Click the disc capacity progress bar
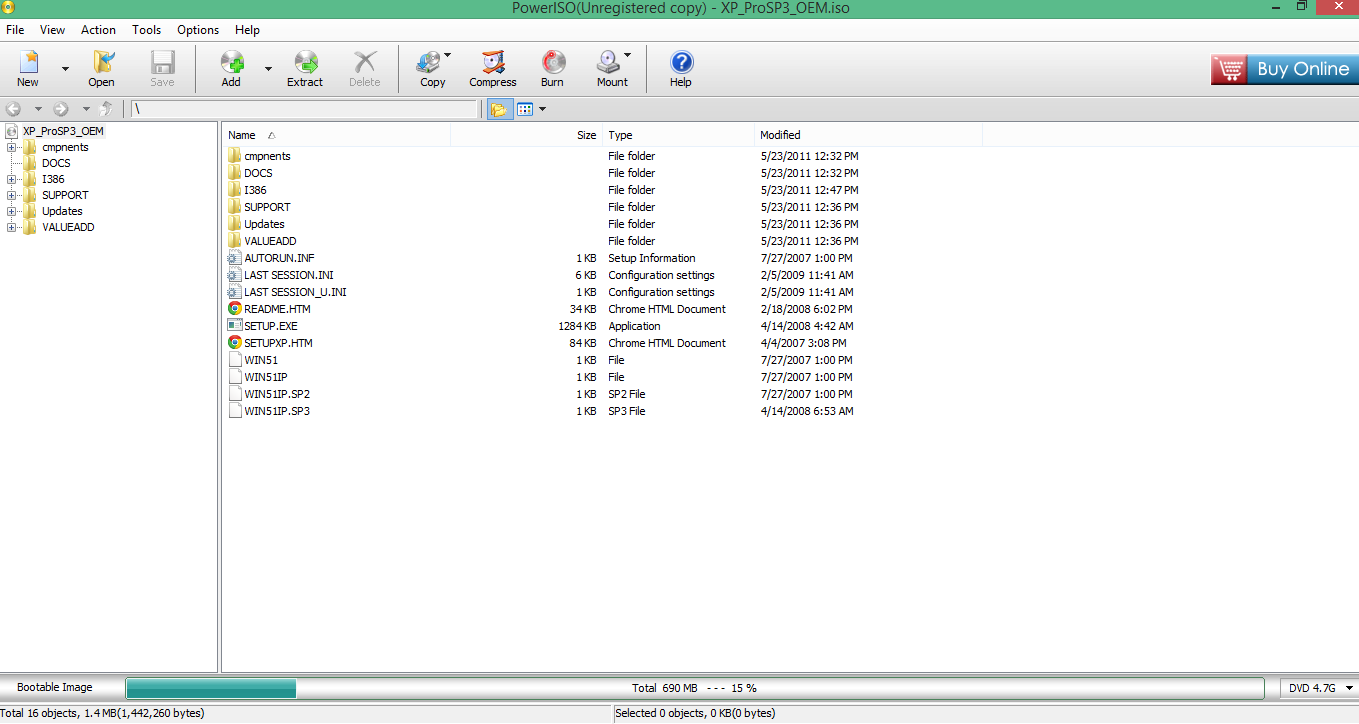Viewport: 1359px width, 724px height. coord(694,688)
